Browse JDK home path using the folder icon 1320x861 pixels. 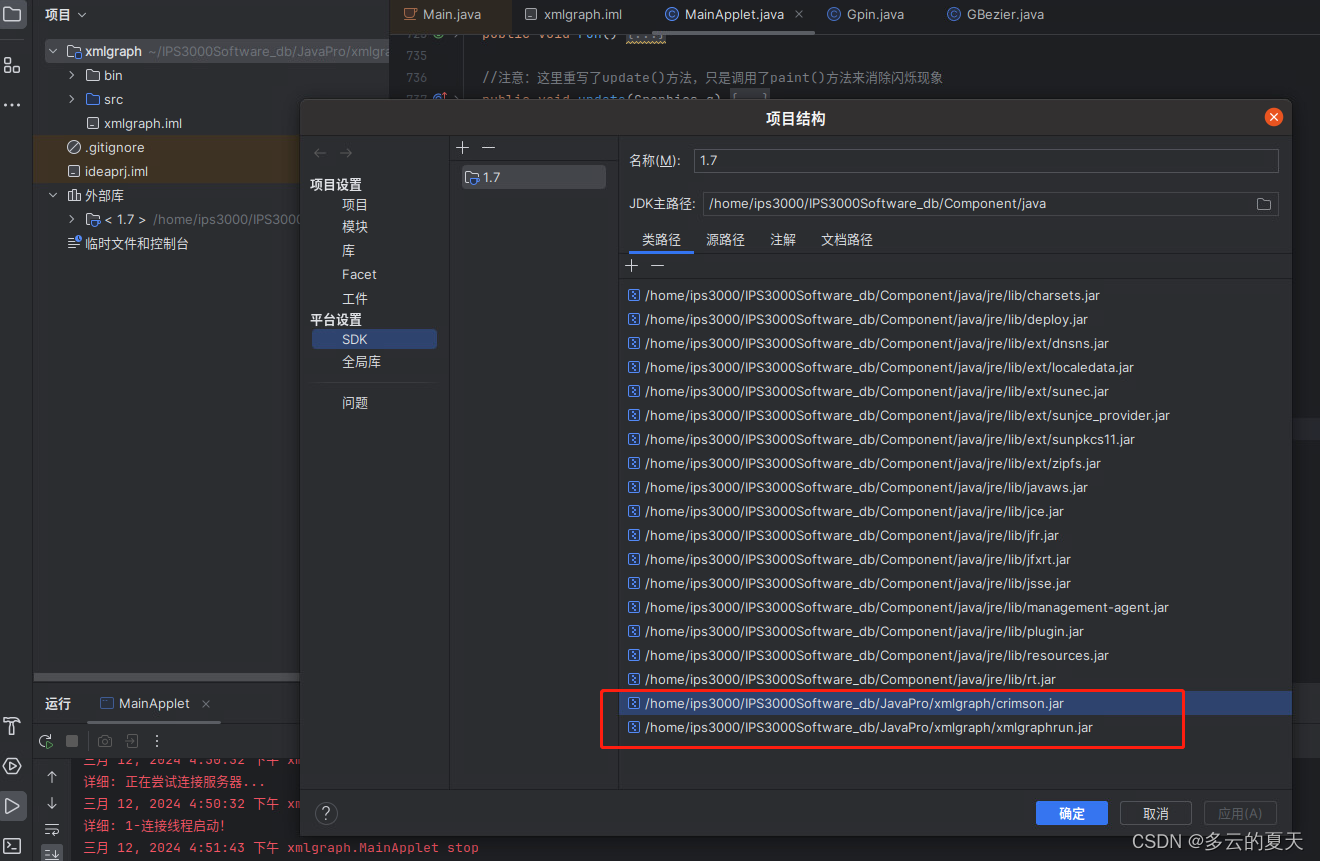coord(1263,204)
